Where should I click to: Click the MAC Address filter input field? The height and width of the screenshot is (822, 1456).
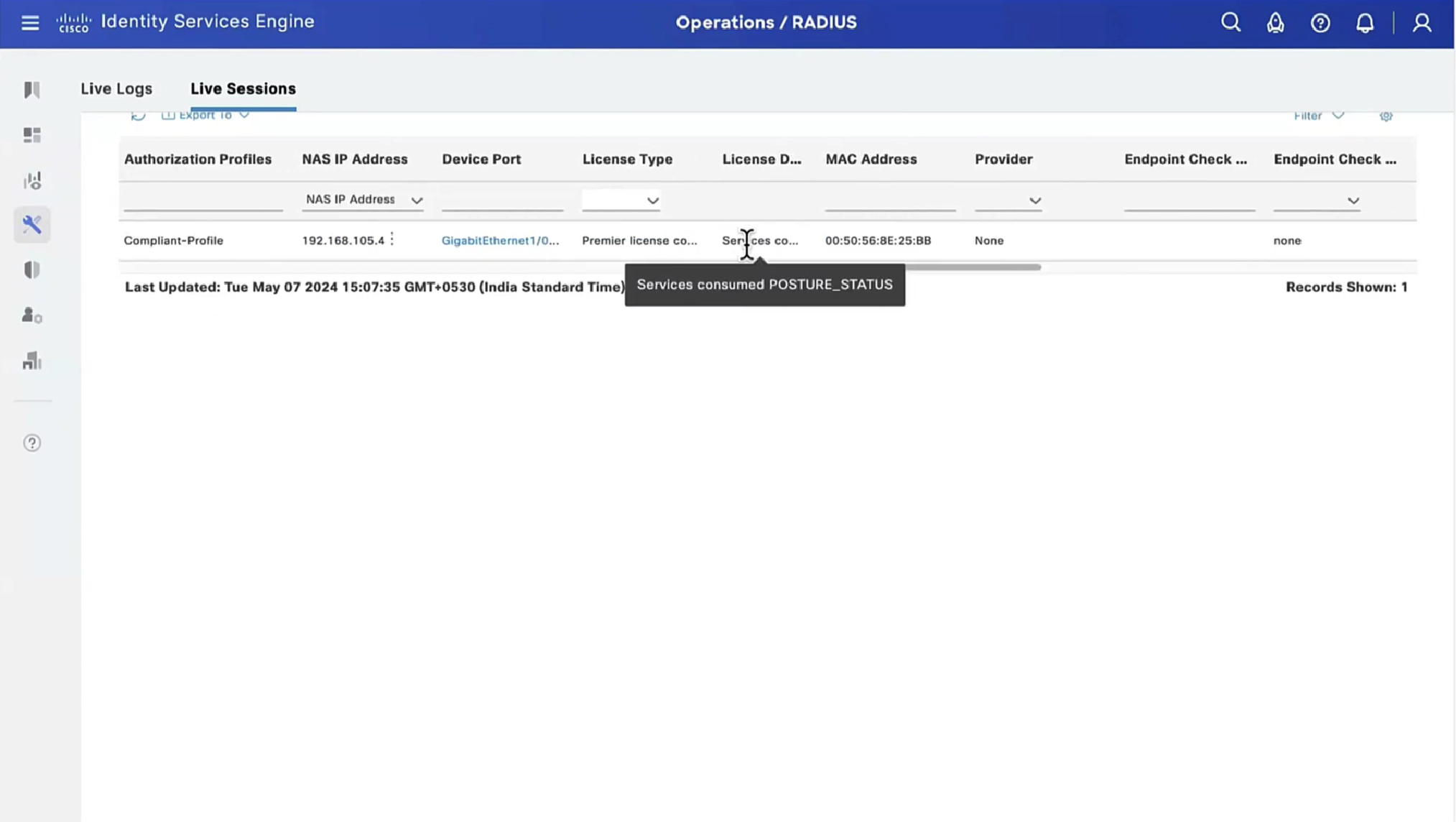click(x=890, y=201)
